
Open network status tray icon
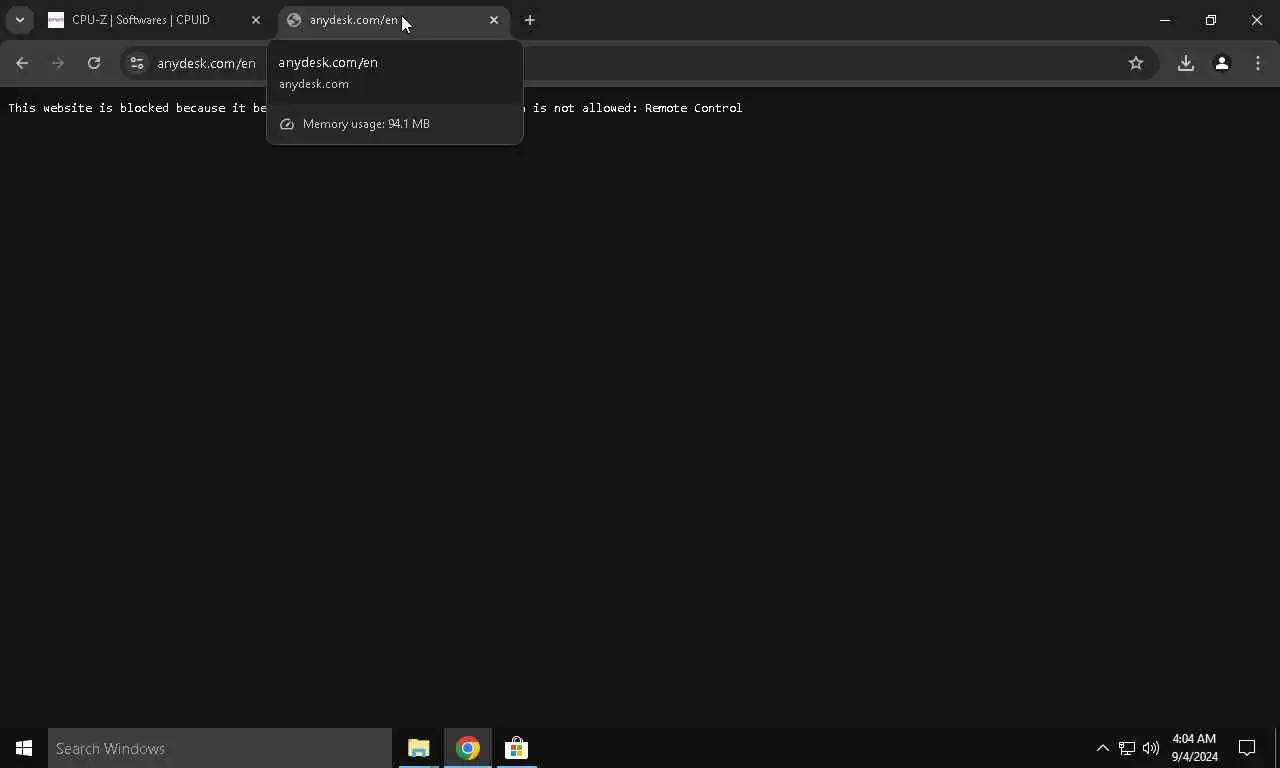[1127, 748]
